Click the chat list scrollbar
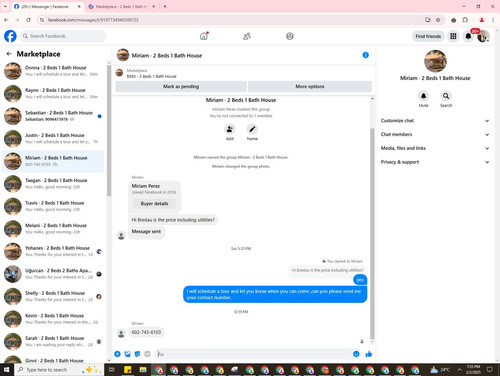Screen dimensions: 500x376 click(109, 130)
